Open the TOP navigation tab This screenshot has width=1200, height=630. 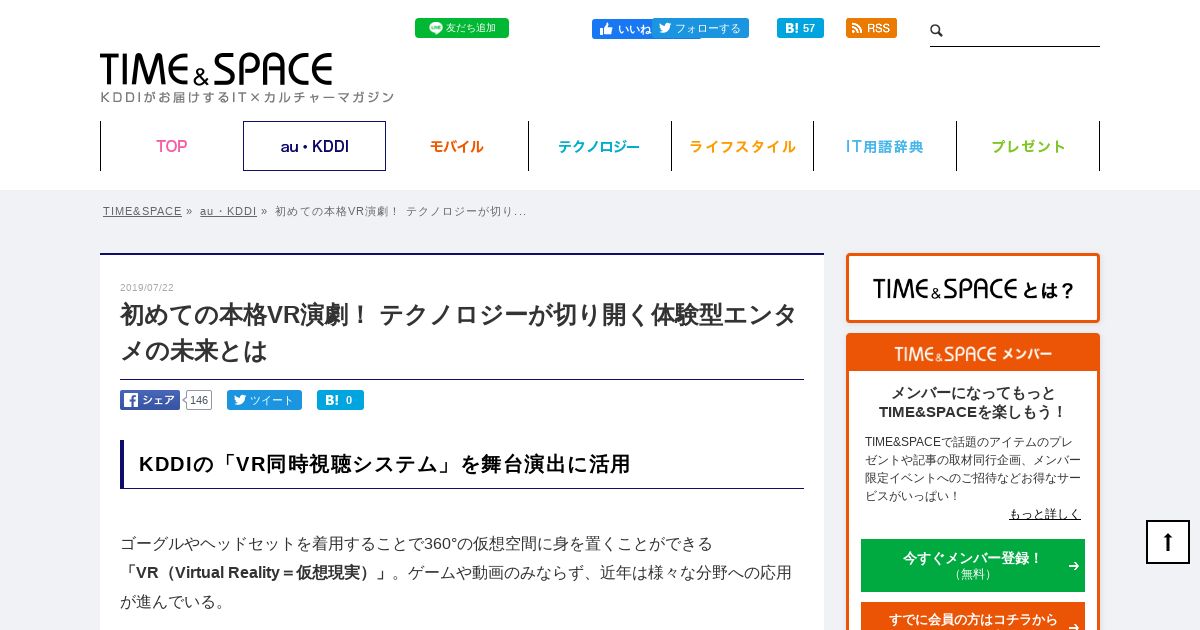coord(171,146)
